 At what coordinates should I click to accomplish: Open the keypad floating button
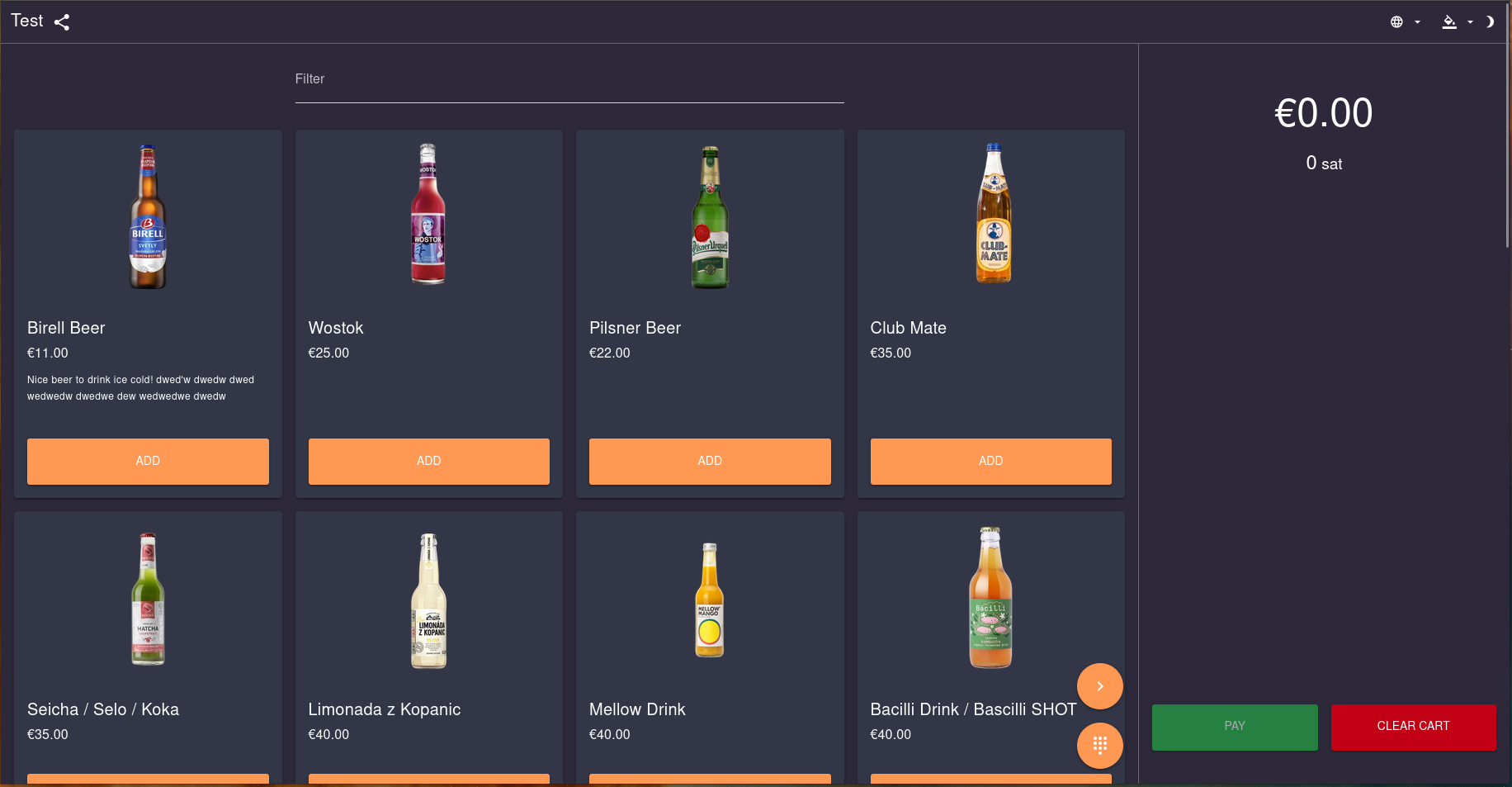coord(1100,746)
